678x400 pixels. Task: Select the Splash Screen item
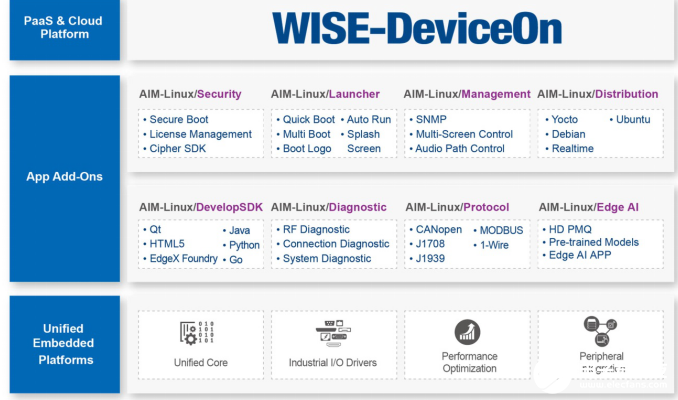tap(364, 141)
